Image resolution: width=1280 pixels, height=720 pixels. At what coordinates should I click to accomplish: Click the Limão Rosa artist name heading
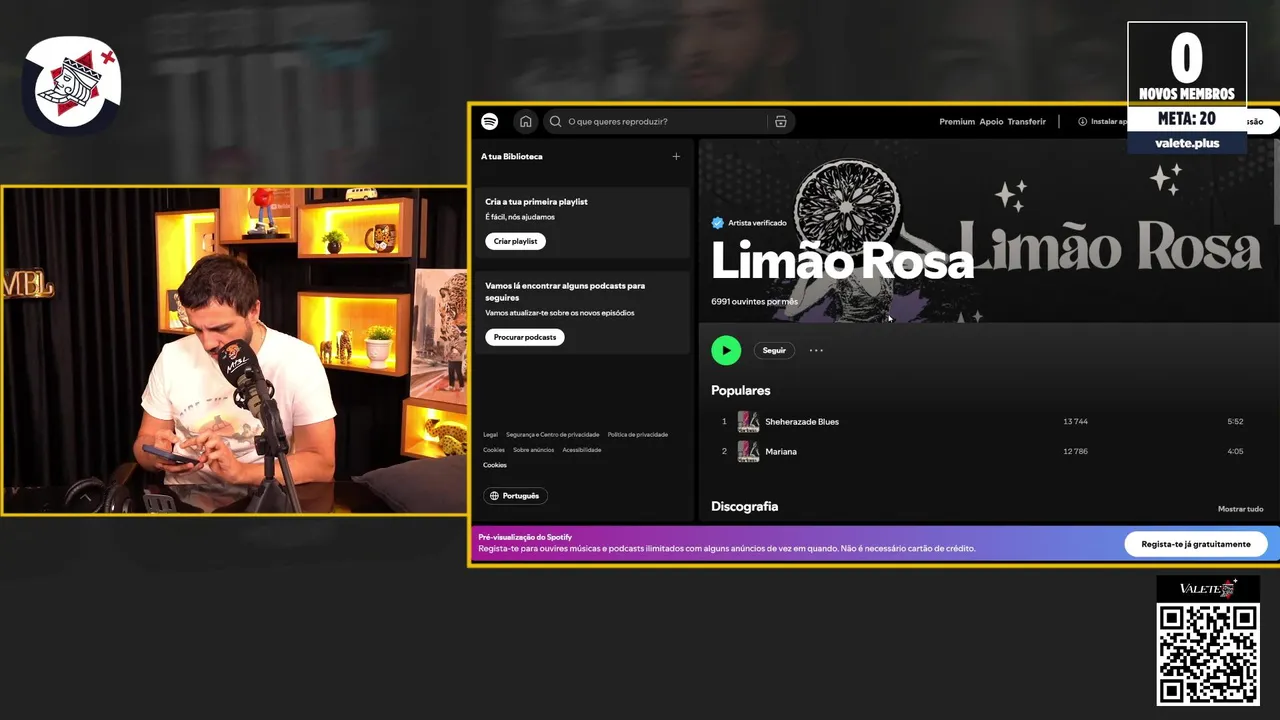click(x=842, y=261)
